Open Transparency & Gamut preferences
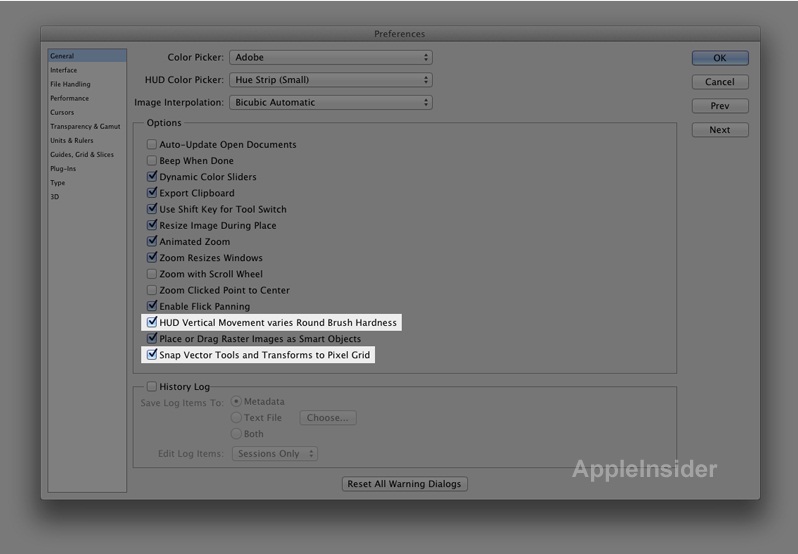 85,127
